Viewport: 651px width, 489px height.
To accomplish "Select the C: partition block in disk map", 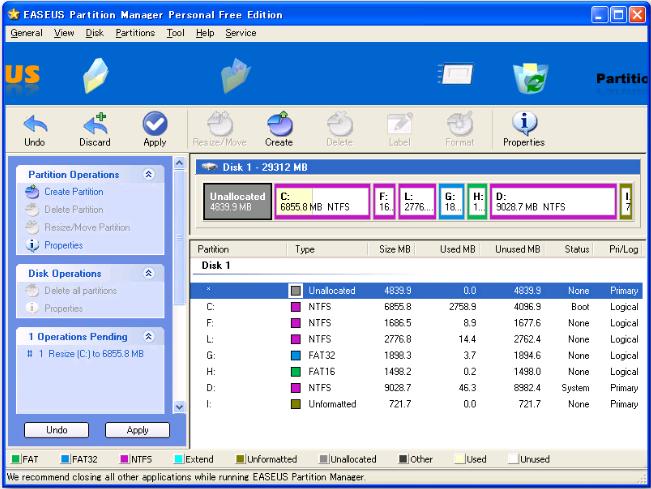I will pos(322,201).
